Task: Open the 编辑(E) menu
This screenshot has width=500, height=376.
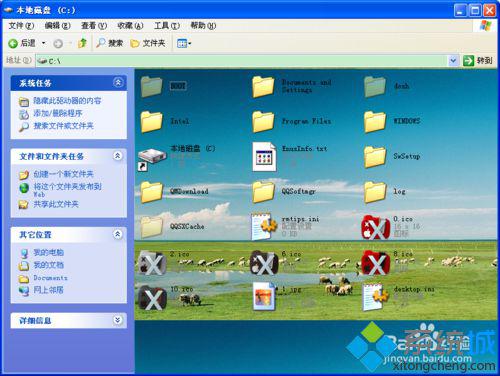Action: point(58,26)
